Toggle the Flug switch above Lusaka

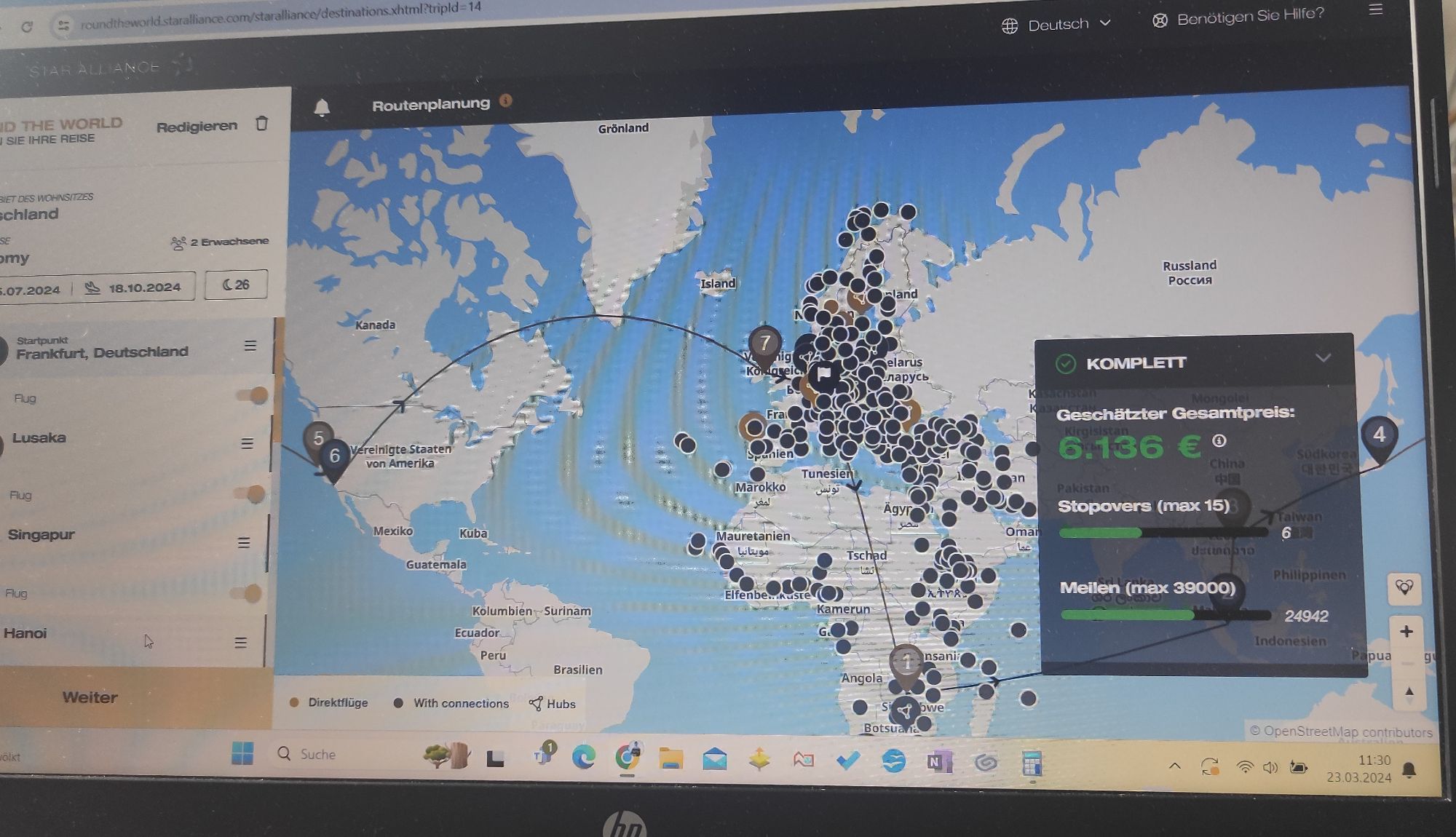click(x=252, y=395)
